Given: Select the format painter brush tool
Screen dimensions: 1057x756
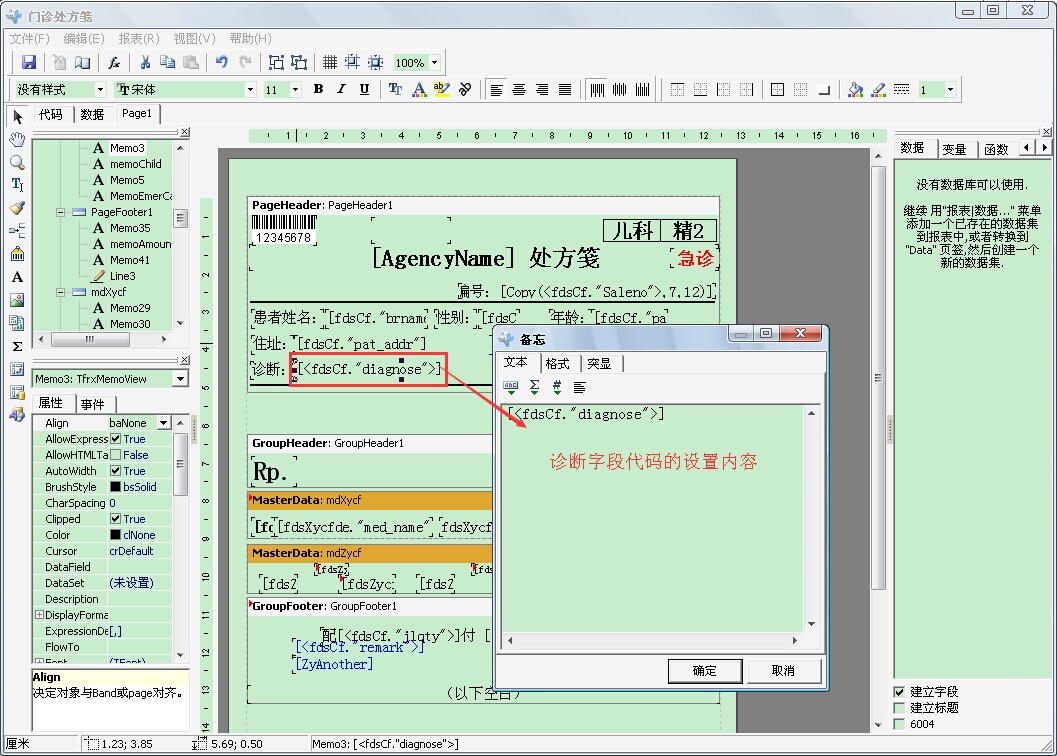Looking at the screenshot, I should (18, 208).
